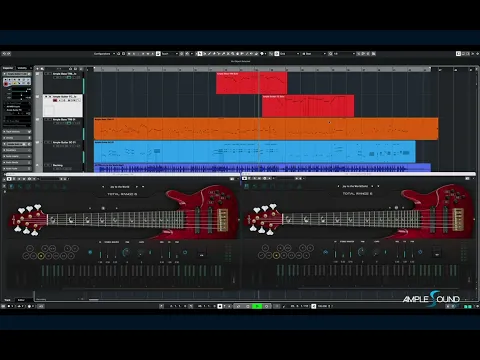The image size is (480, 360).
Task: Toggle the Cycle button in transport
Action: point(238,306)
